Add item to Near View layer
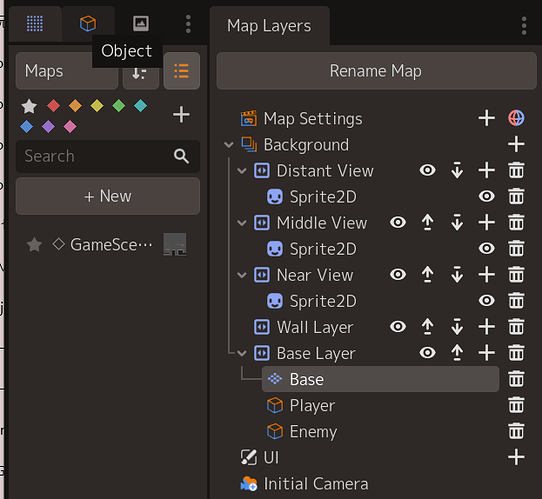Viewport: 542px width, 499px height. (487, 274)
